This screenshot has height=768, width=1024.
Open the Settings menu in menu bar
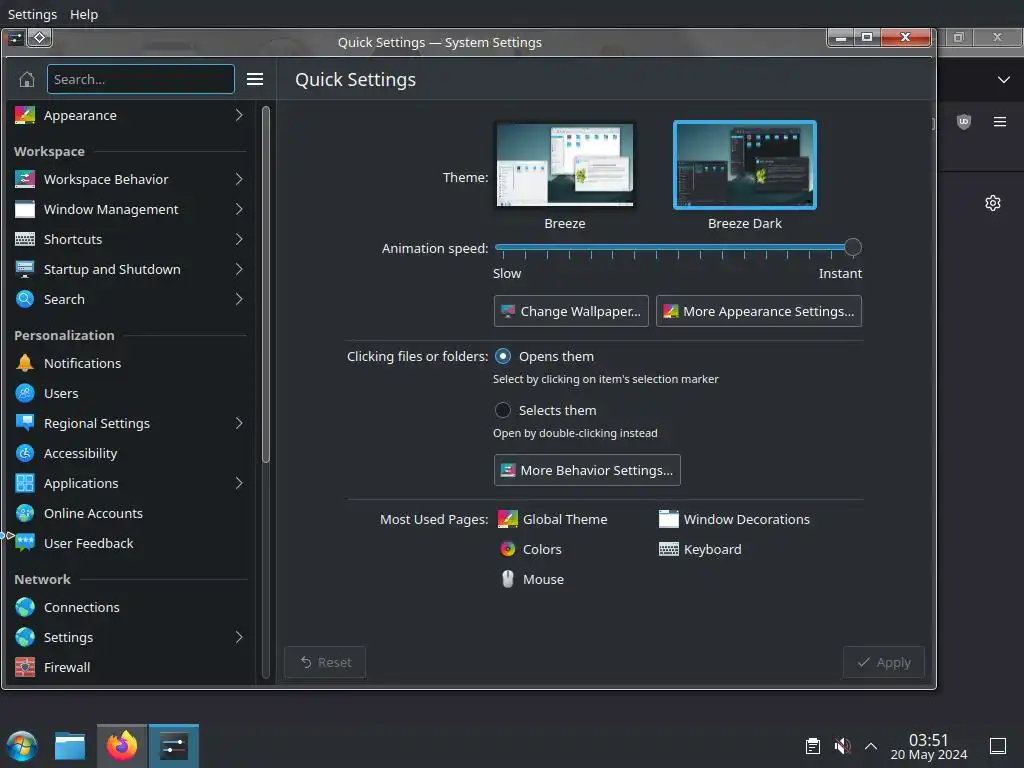[x=32, y=14]
